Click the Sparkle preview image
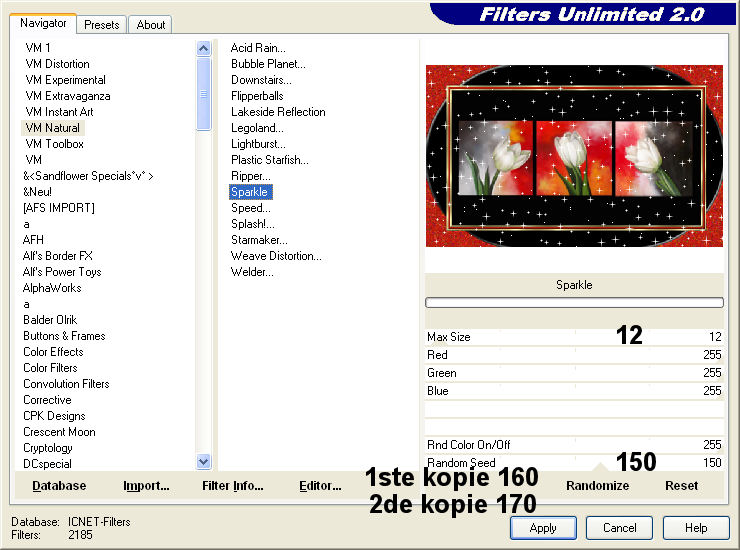The image size is (740, 550). coord(574,156)
